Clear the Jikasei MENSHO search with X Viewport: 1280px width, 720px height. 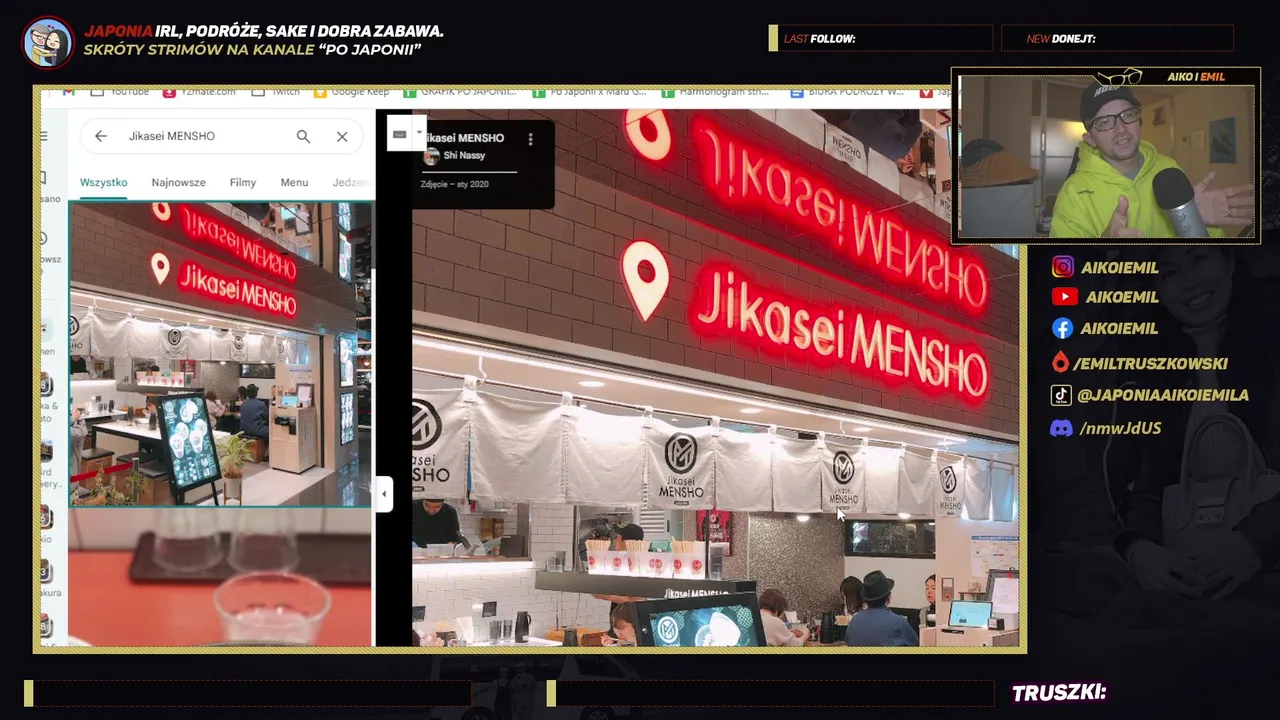(342, 136)
